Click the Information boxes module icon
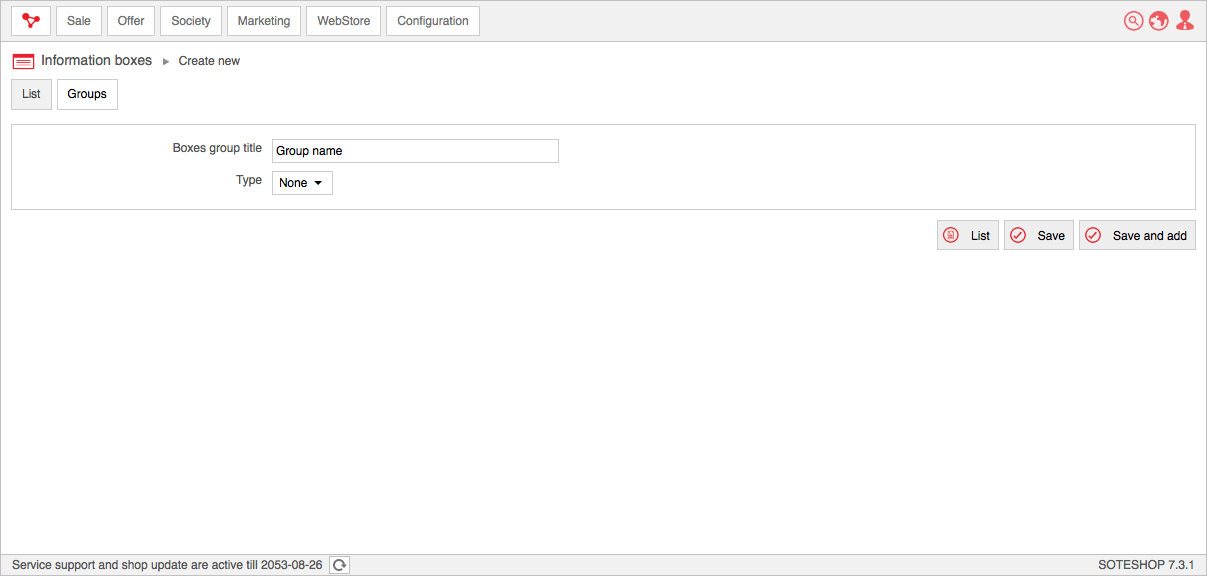 point(23,61)
